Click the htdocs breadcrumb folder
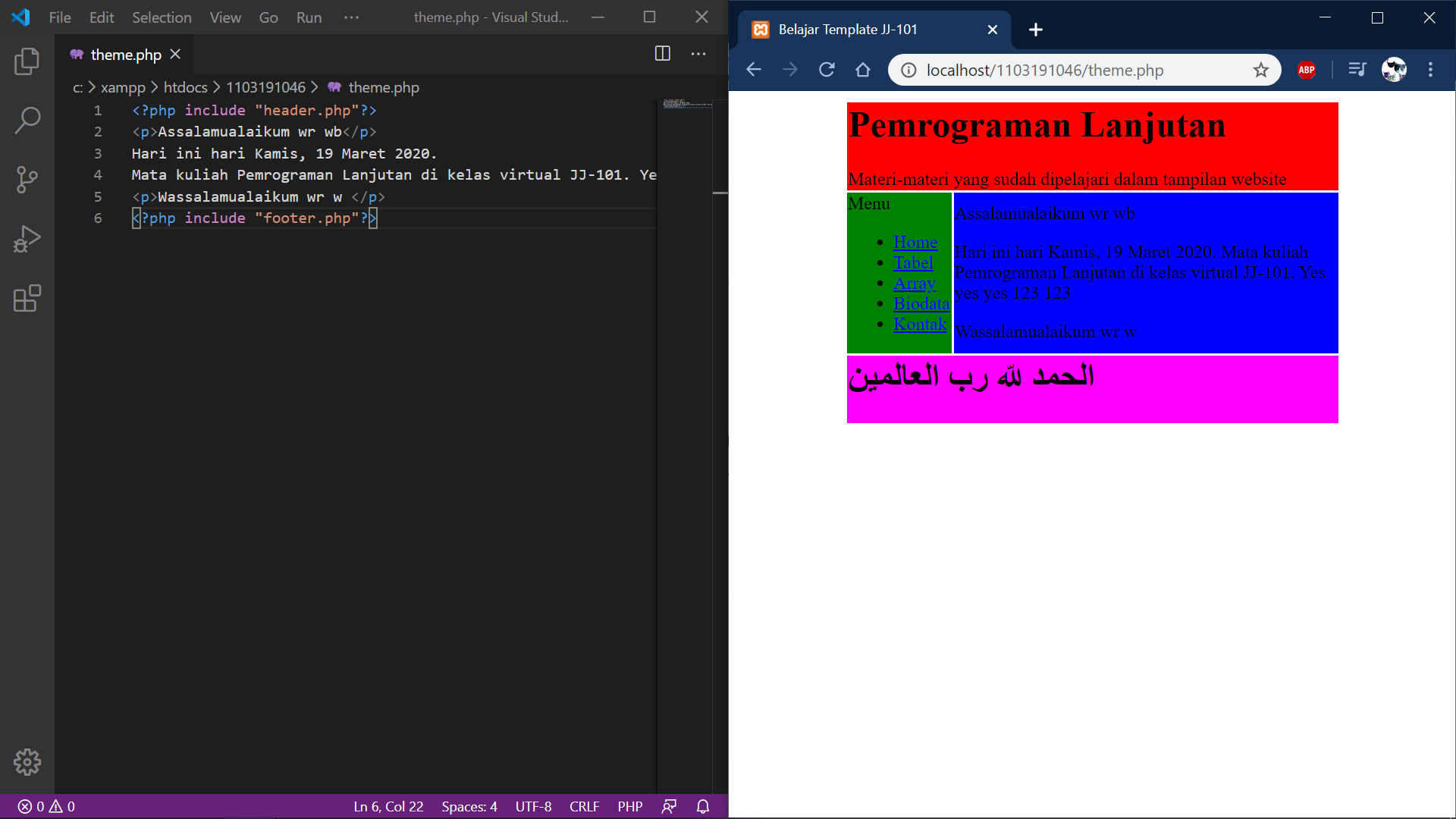This screenshot has width=1456, height=819. click(x=185, y=87)
